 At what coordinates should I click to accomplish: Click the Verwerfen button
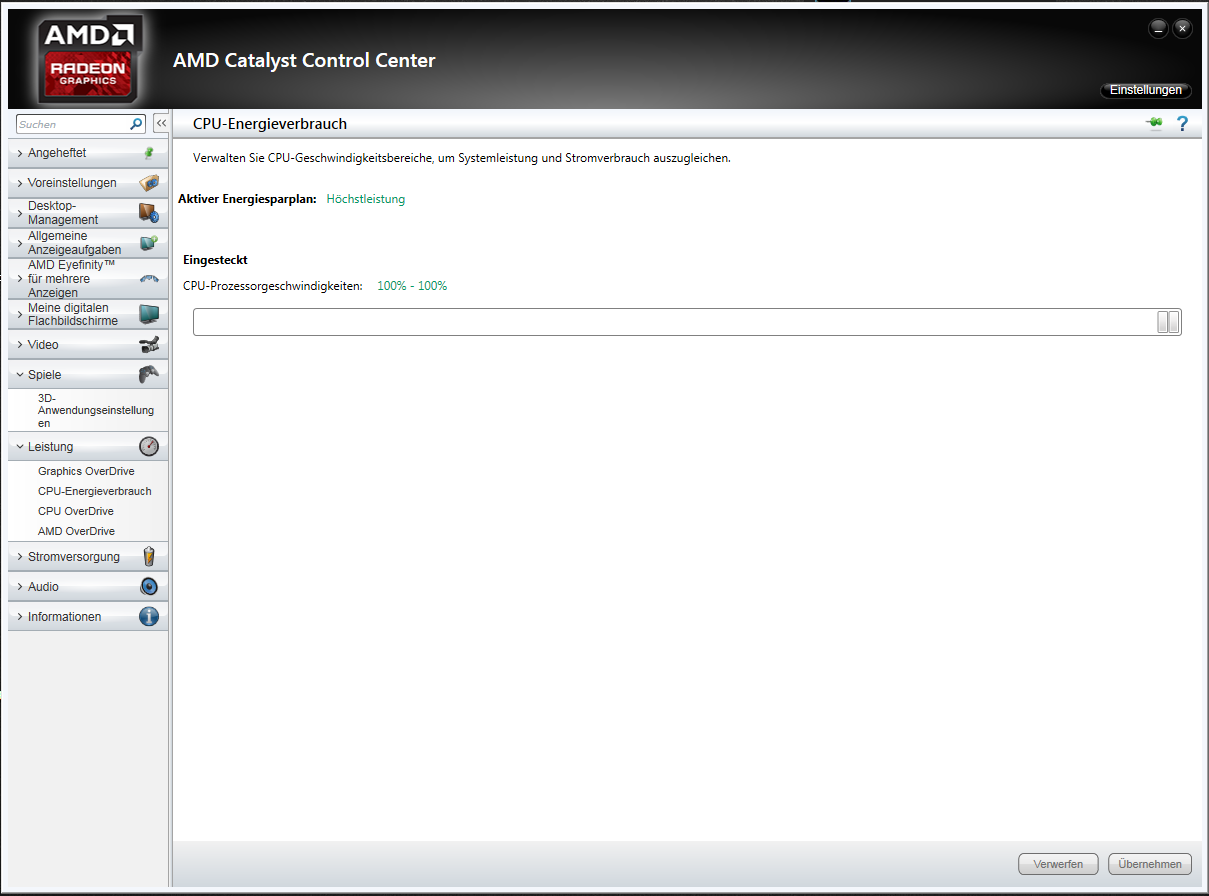tap(1058, 864)
